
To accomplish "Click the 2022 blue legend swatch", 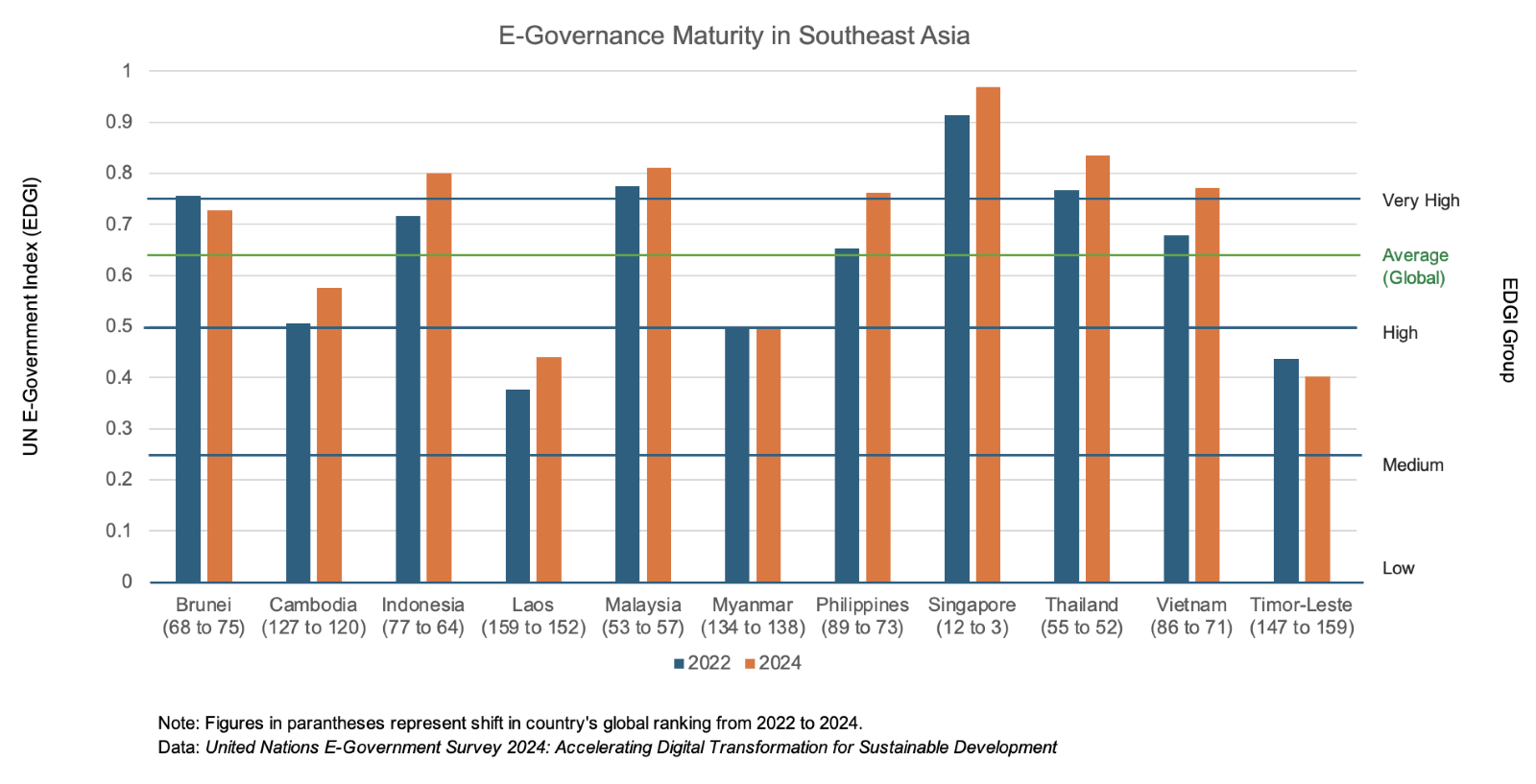I will (679, 664).
